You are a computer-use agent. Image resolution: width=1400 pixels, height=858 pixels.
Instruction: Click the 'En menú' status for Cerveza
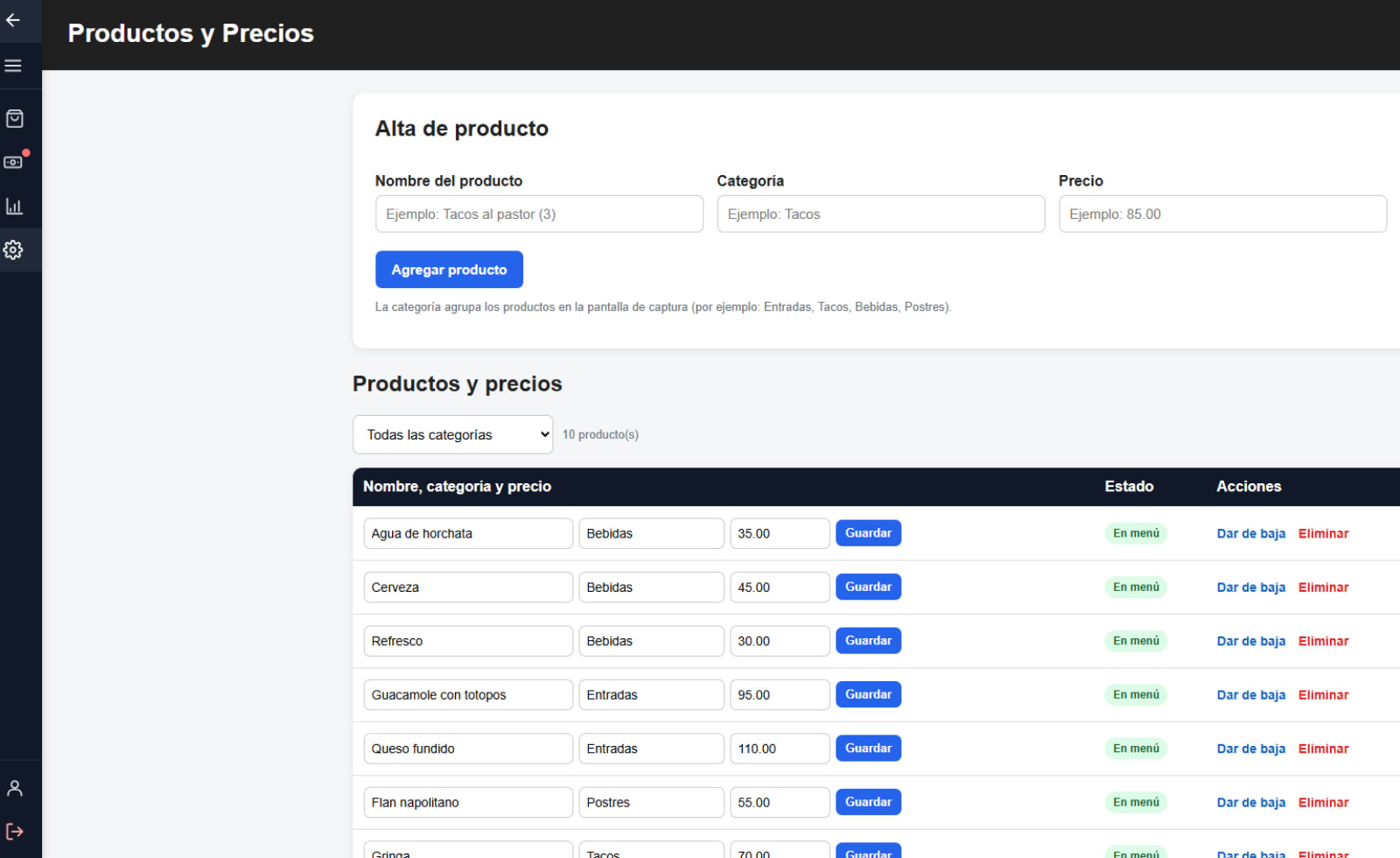(x=1136, y=587)
